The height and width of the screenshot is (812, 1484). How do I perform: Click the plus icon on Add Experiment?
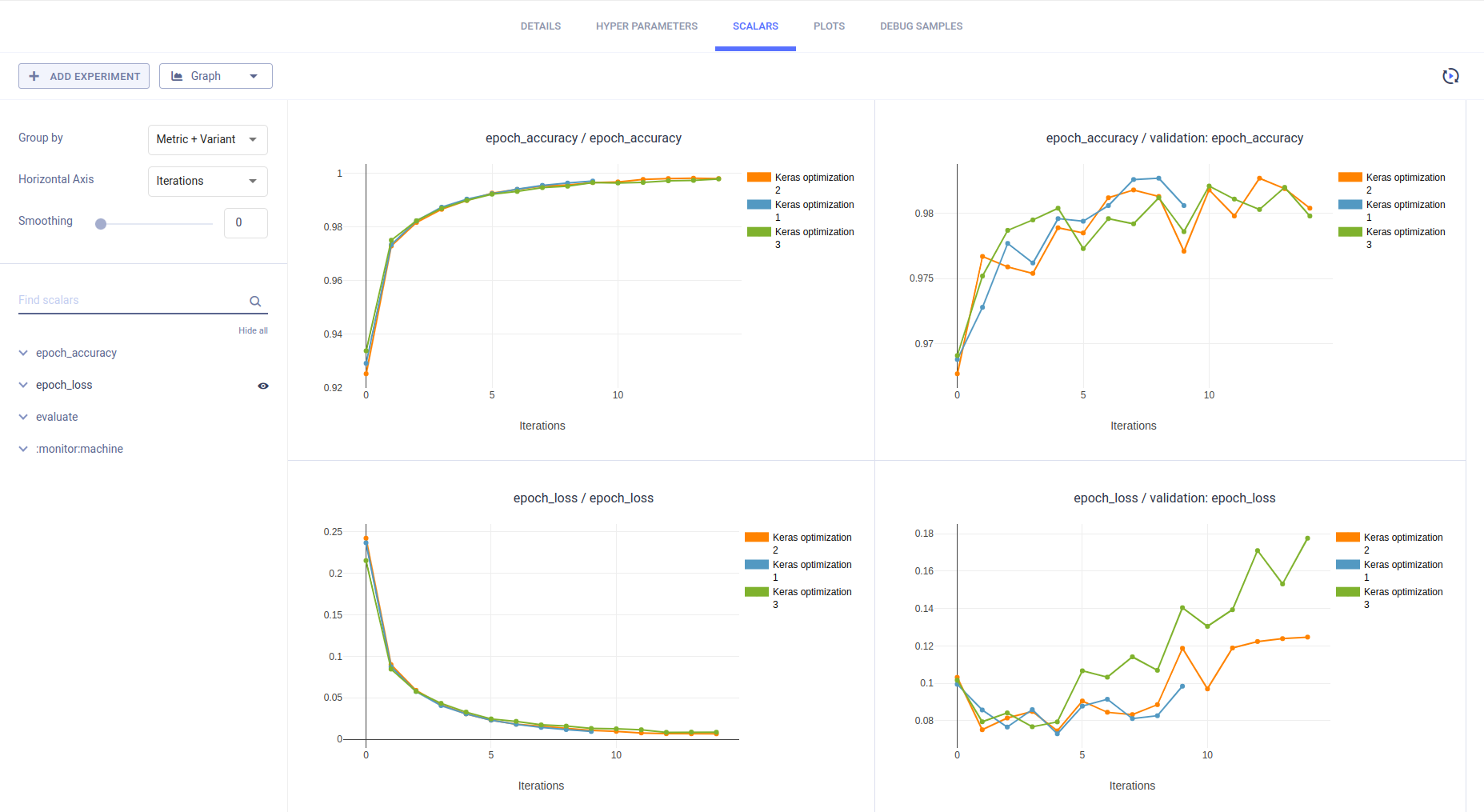coord(34,76)
